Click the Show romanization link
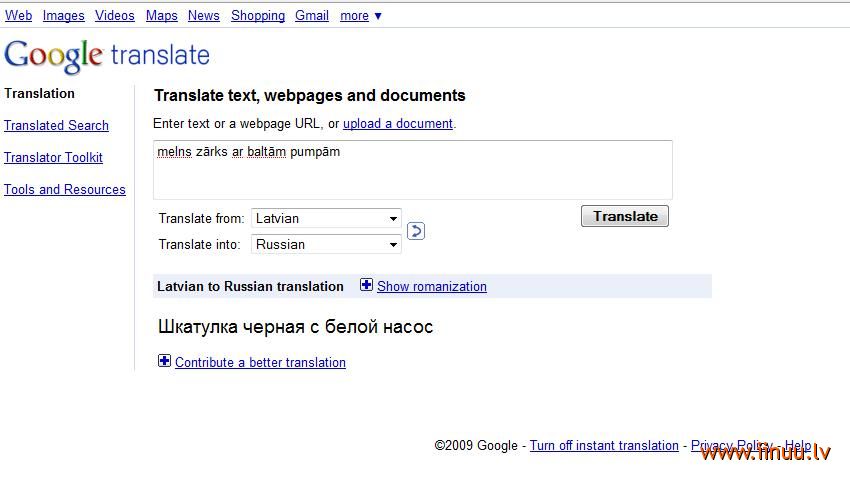The image size is (850, 484). (x=432, y=286)
